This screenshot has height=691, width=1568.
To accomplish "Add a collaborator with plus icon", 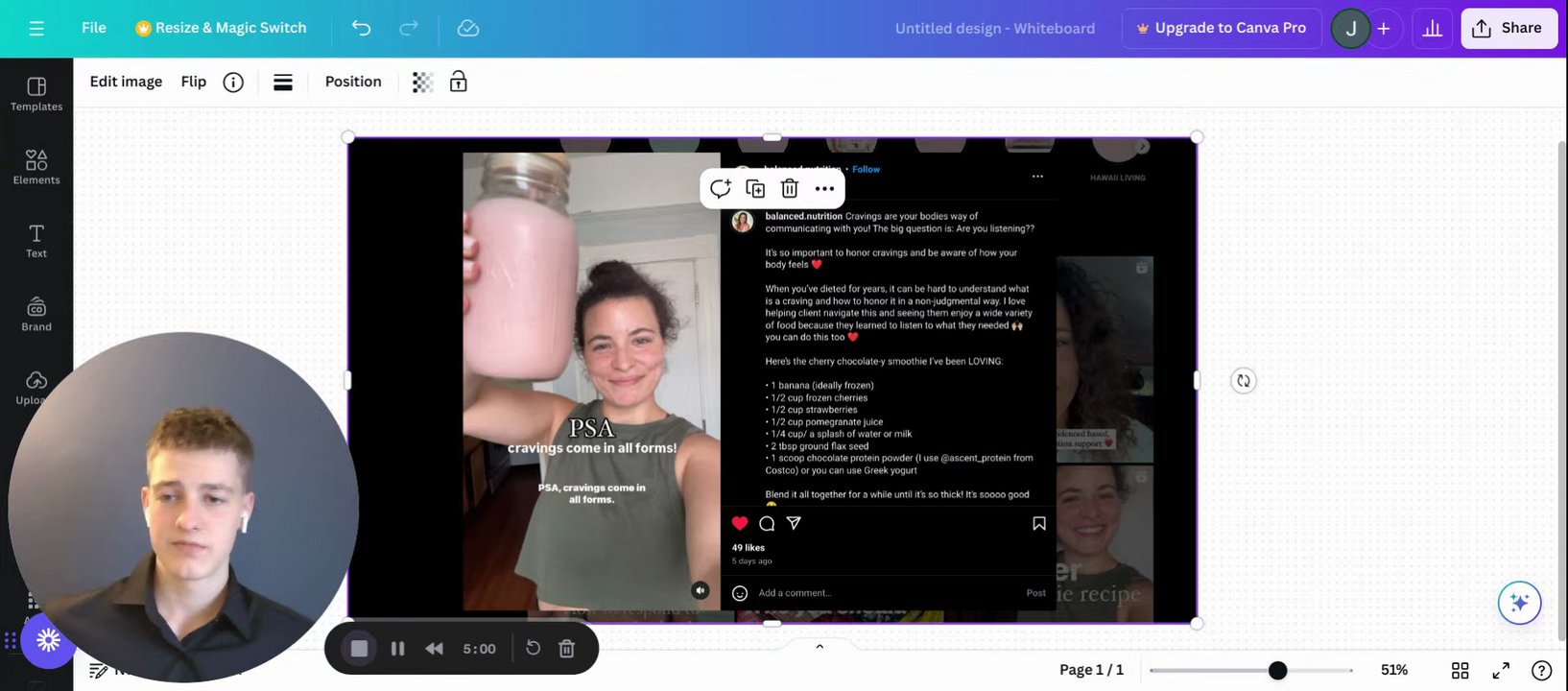I will tap(1384, 29).
